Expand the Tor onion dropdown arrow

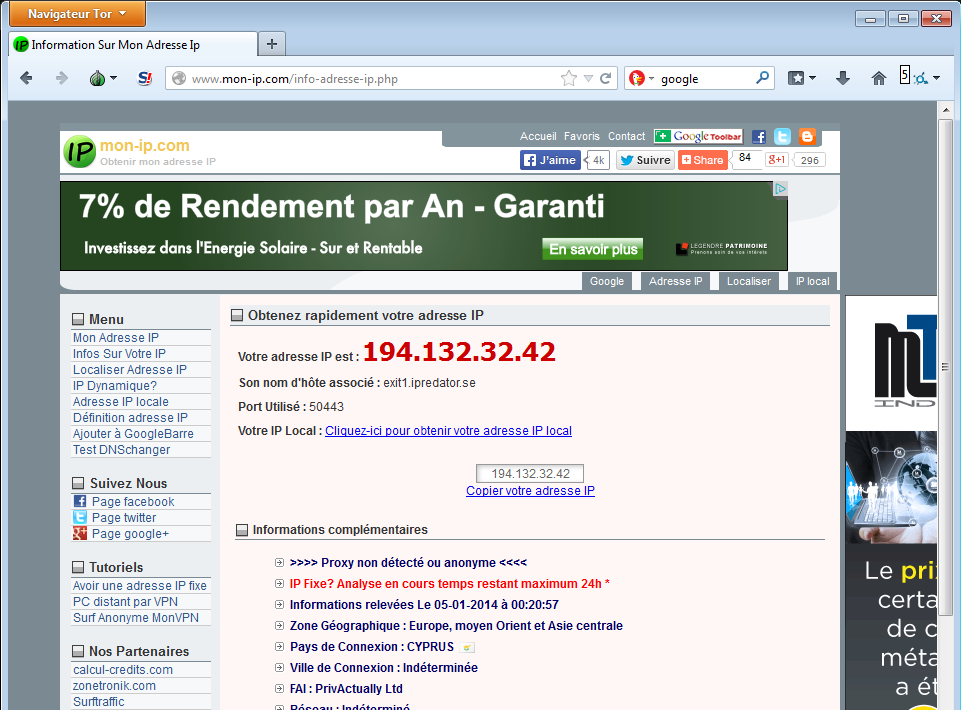[x=114, y=78]
